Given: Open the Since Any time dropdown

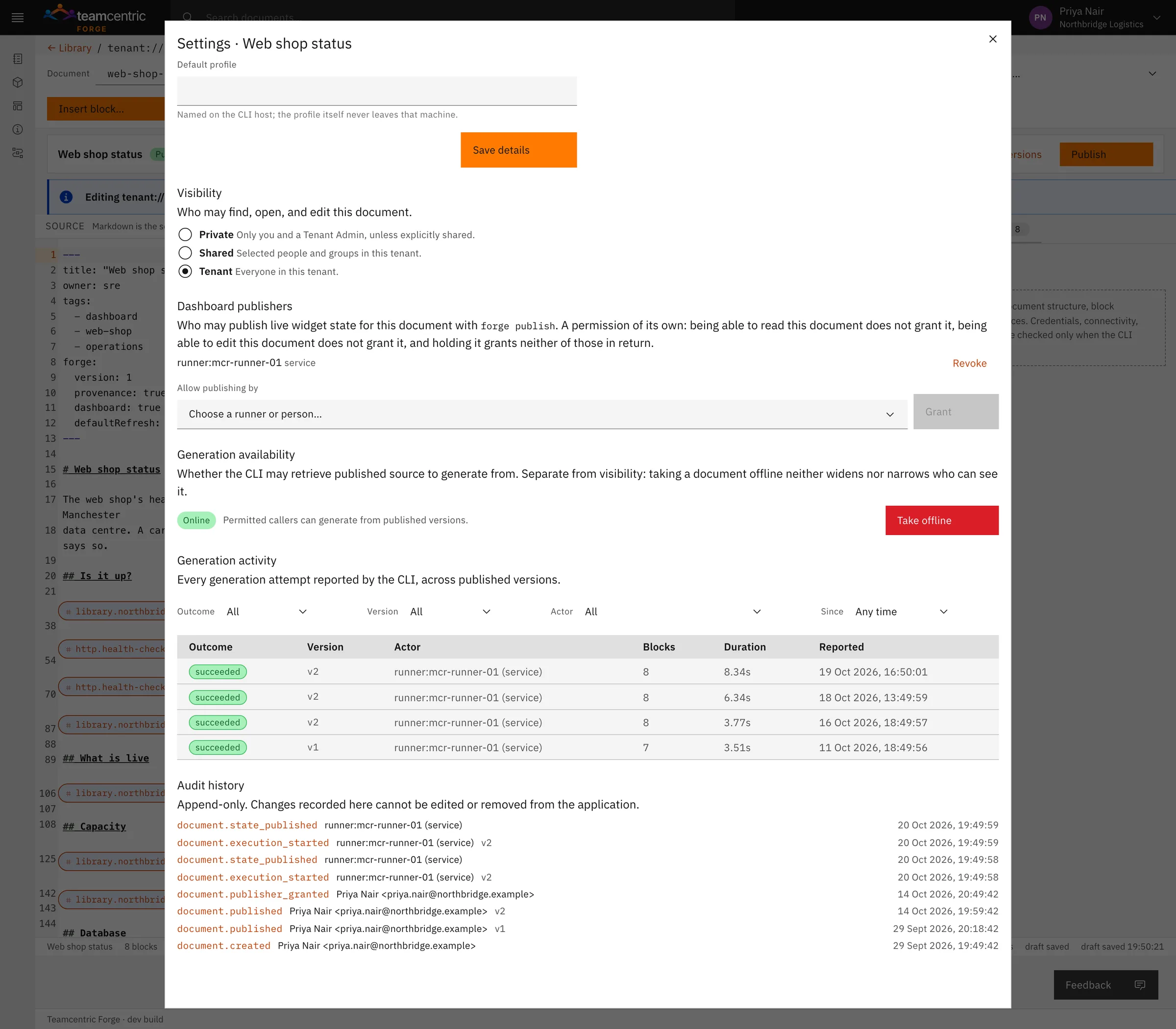Looking at the screenshot, I should click(901, 612).
